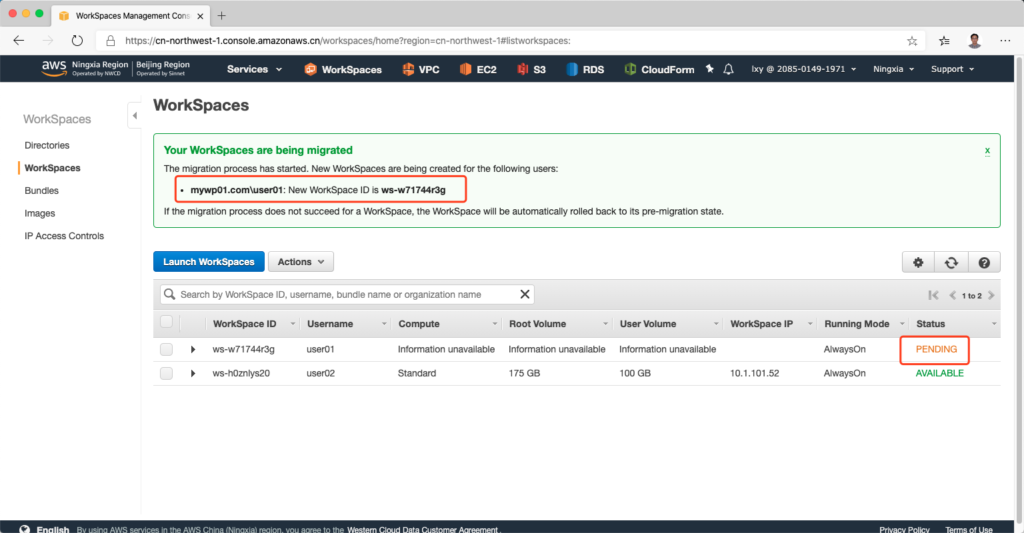The width and height of the screenshot is (1024, 533).
Task: Dismiss the migration notice banner
Action: (987, 151)
